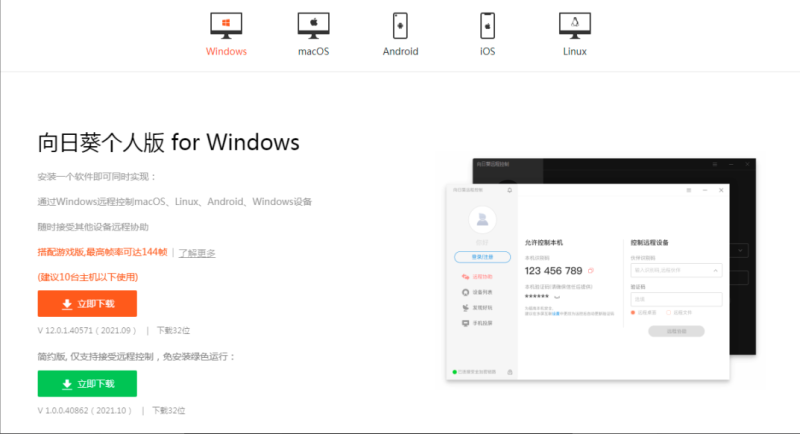800x434 pixels.
Task: Click the hamburger menu icon in preview window
Action: point(689,190)
